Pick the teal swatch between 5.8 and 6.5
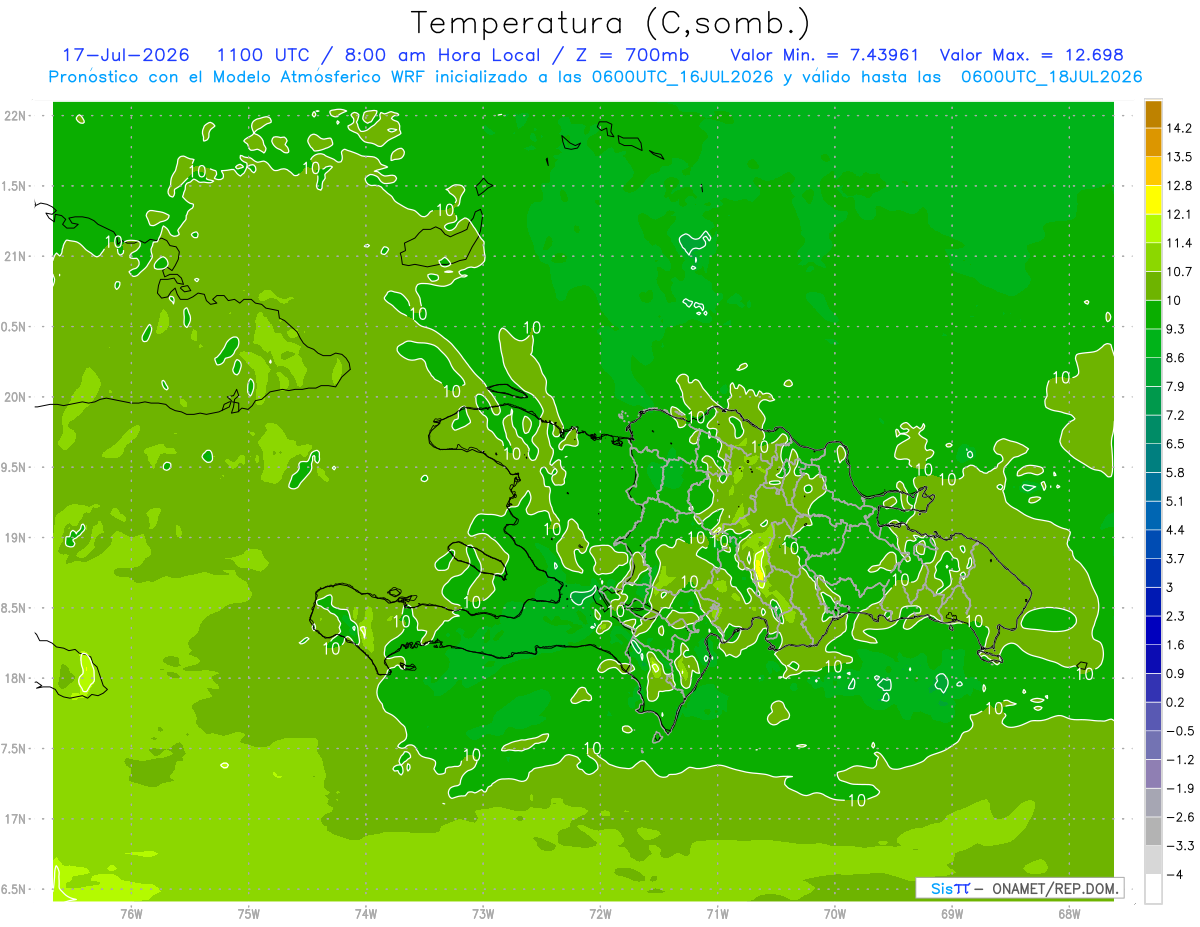 [1153, 457]
